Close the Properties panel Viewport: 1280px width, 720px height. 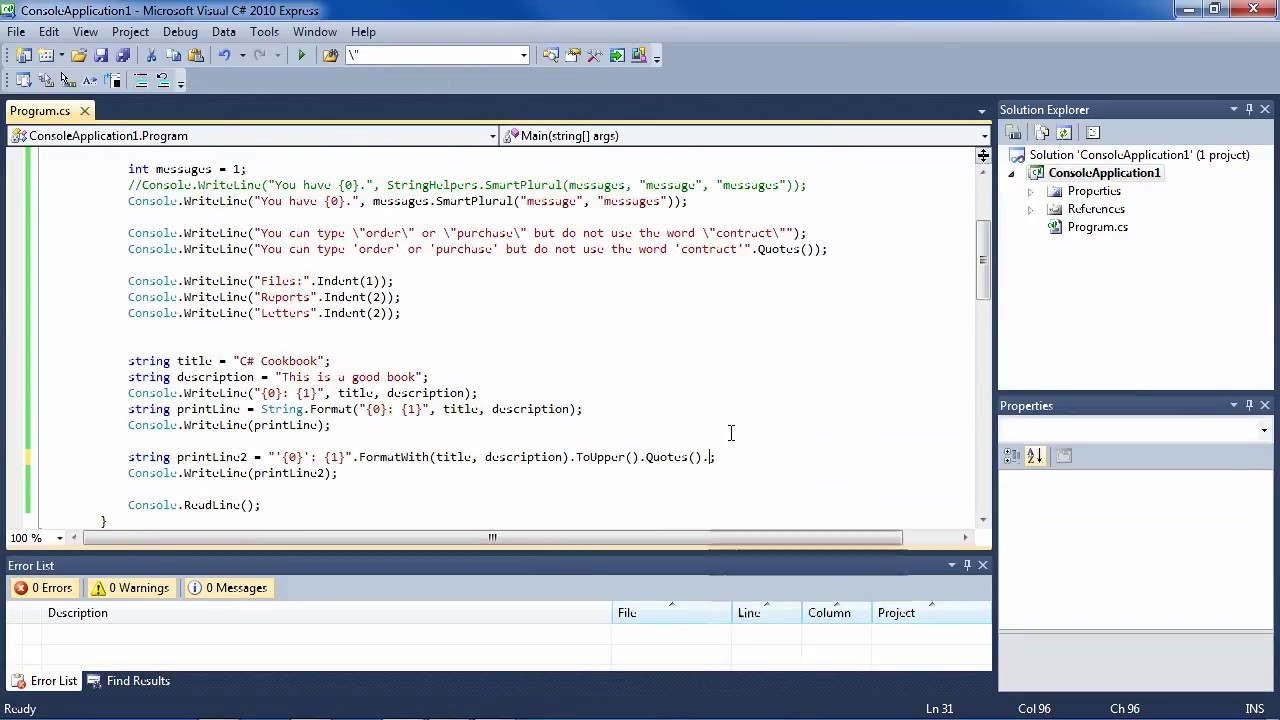click(1265, 405)
